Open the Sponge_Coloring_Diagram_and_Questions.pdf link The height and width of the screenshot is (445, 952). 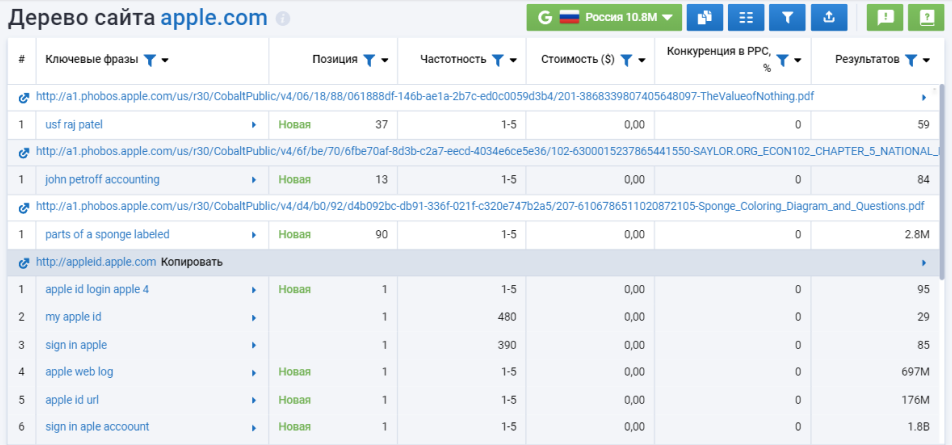pos(480,206)
